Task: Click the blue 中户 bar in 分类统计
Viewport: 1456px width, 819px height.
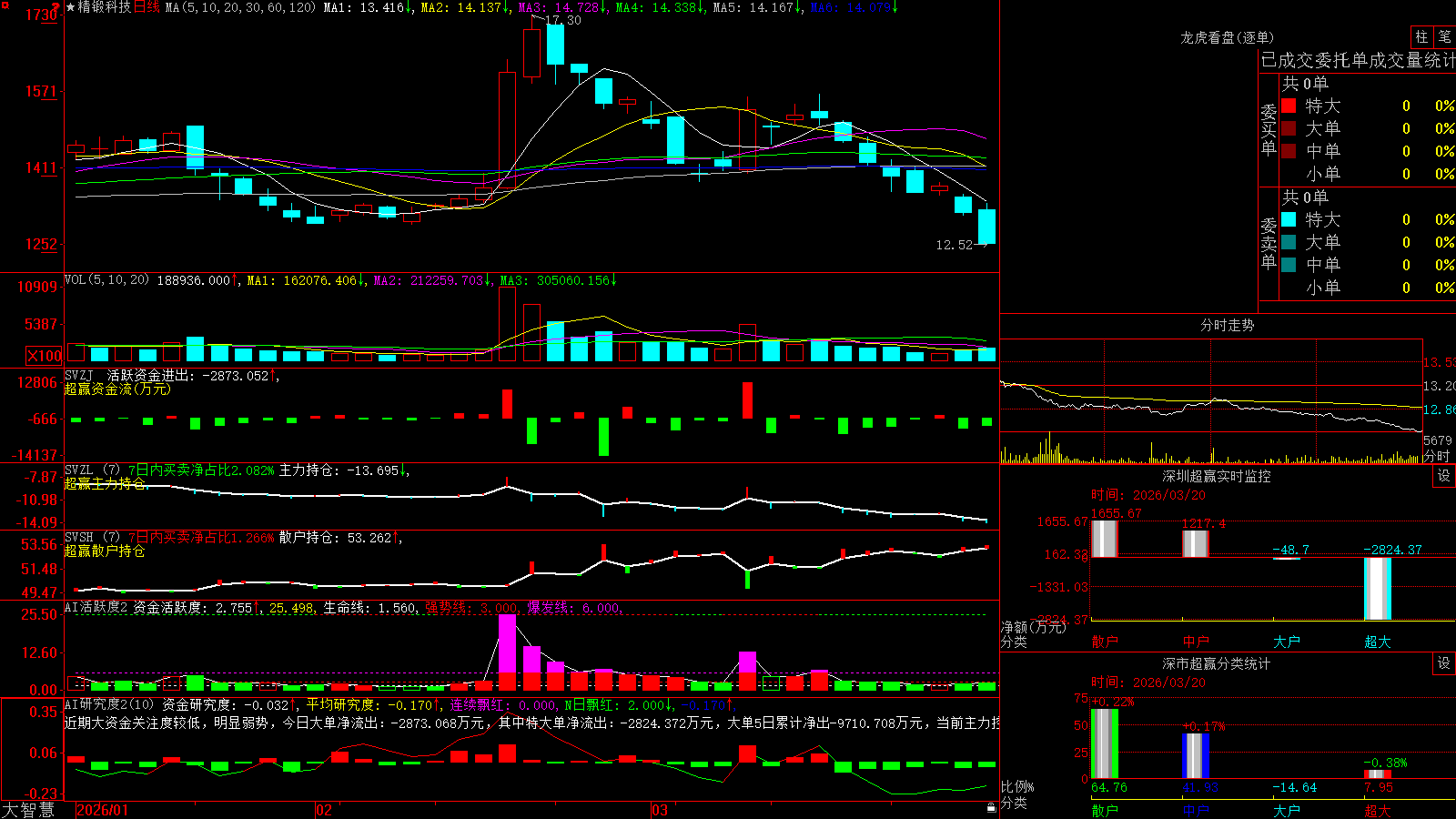Action: click(1195, 756)
